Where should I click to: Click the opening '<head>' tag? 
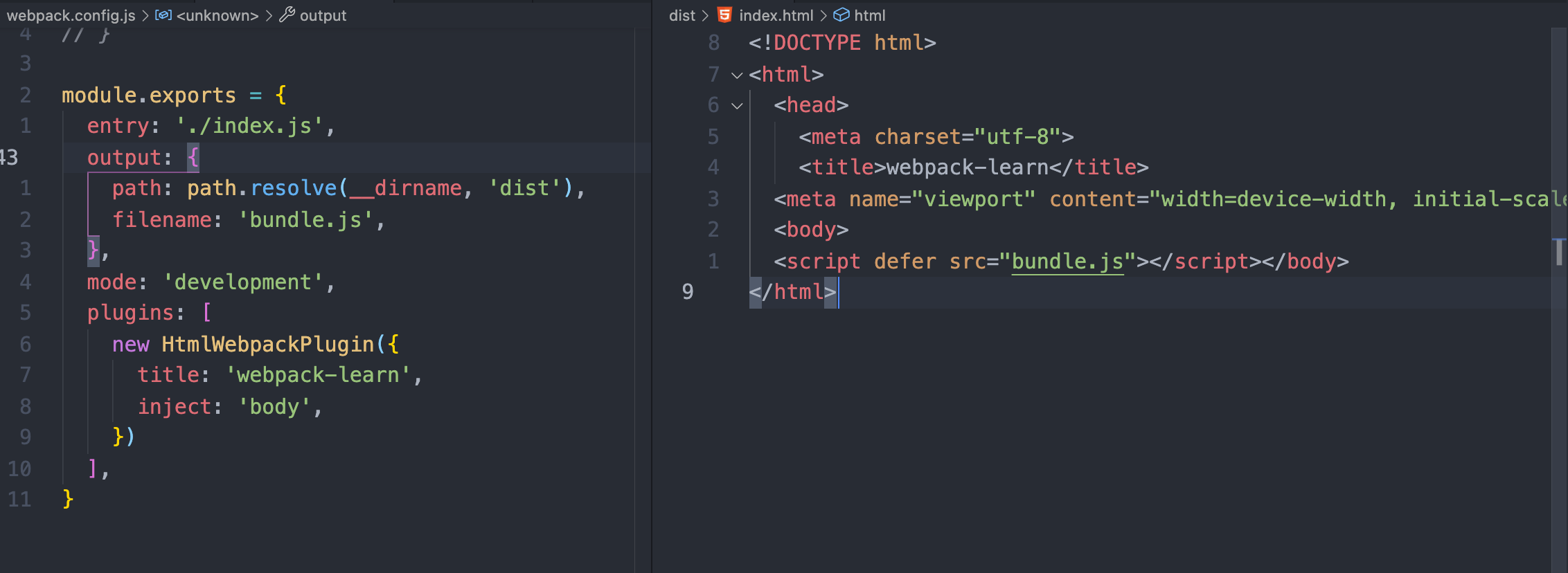point(811,105)
